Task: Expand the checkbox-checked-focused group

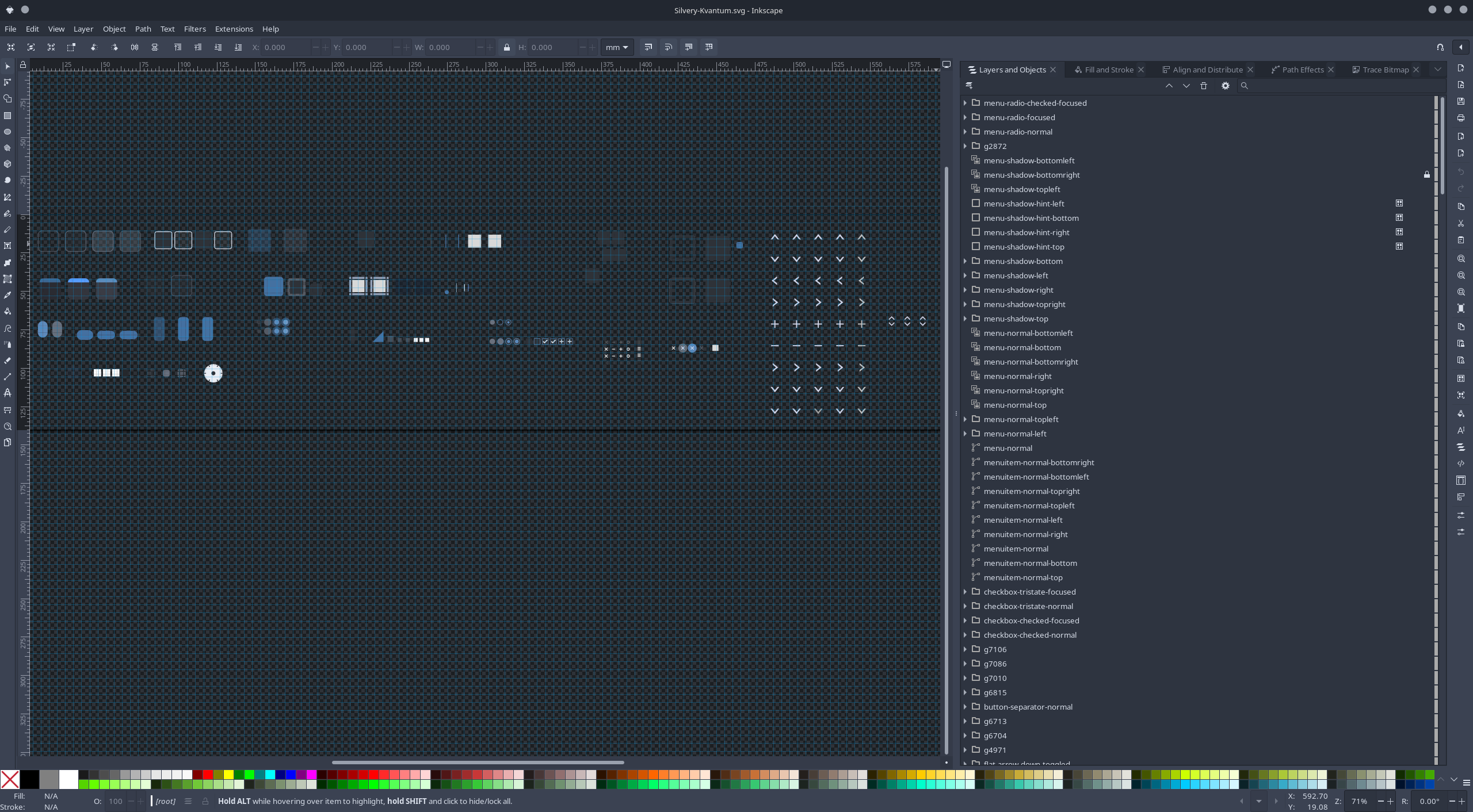Action: (966, 621)
